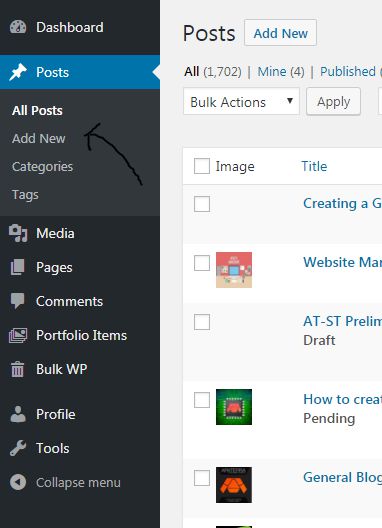This screenshot has width=382, height=528.
Task: Click the Dashboard gauge icon
Action: pyautogui.click(x=18, y=28)
